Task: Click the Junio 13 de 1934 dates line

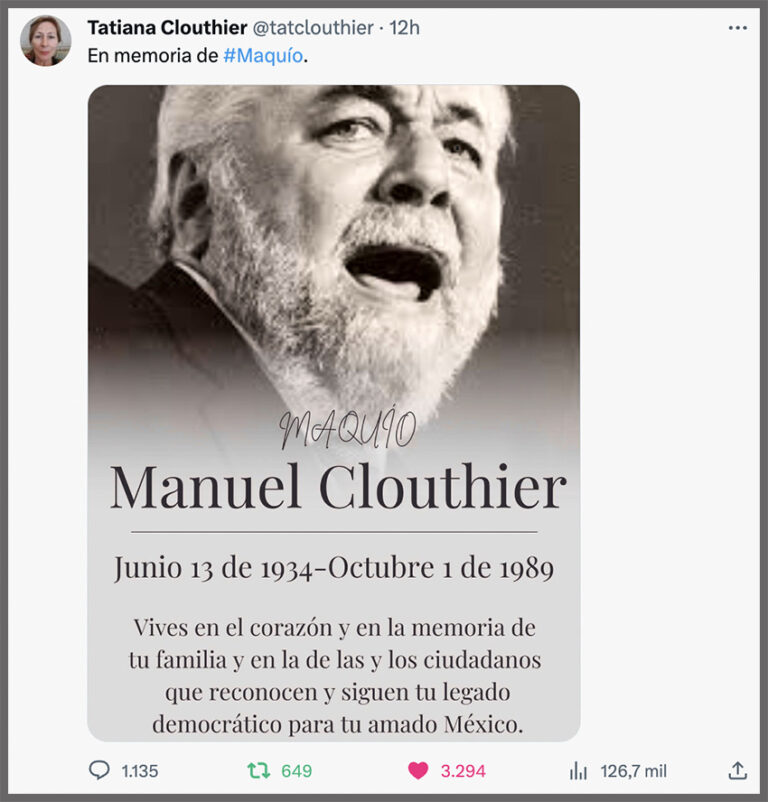Action: (334, 568)
